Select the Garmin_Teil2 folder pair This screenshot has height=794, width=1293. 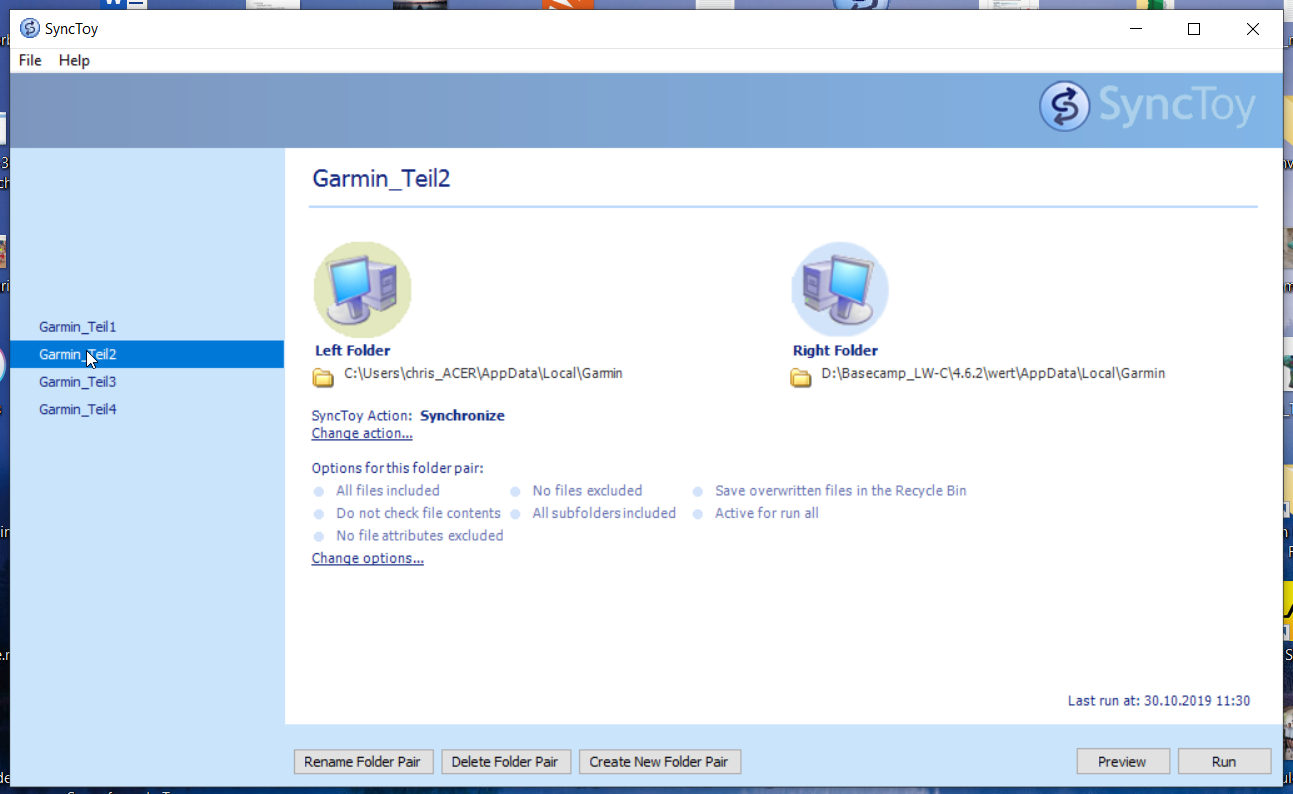[147, 354]
